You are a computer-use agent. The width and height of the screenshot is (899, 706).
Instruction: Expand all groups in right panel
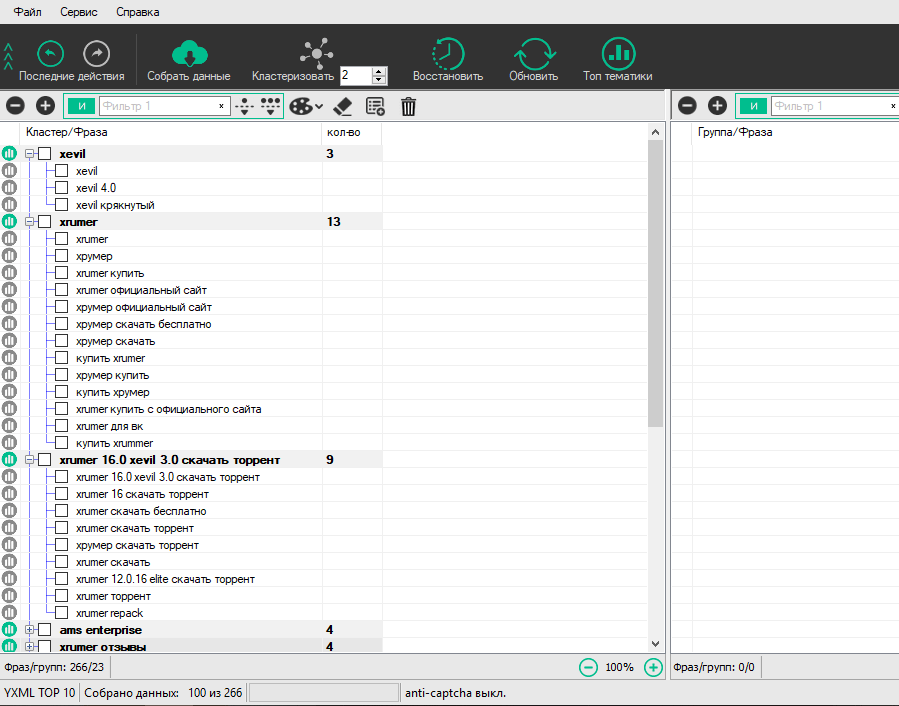pos(717,106)
